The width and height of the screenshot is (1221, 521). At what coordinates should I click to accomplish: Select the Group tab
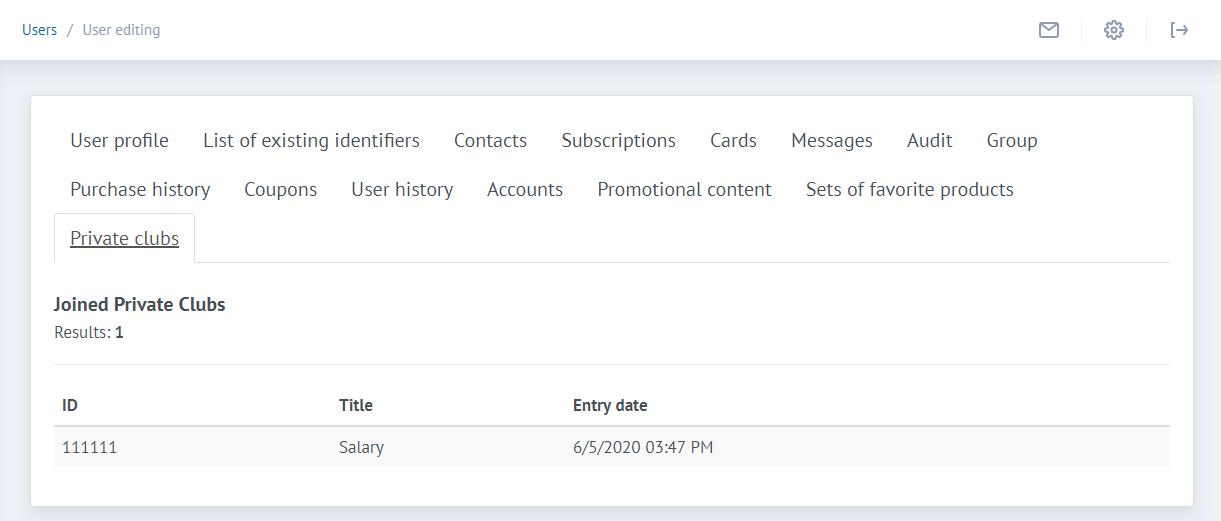point(1011,140)
